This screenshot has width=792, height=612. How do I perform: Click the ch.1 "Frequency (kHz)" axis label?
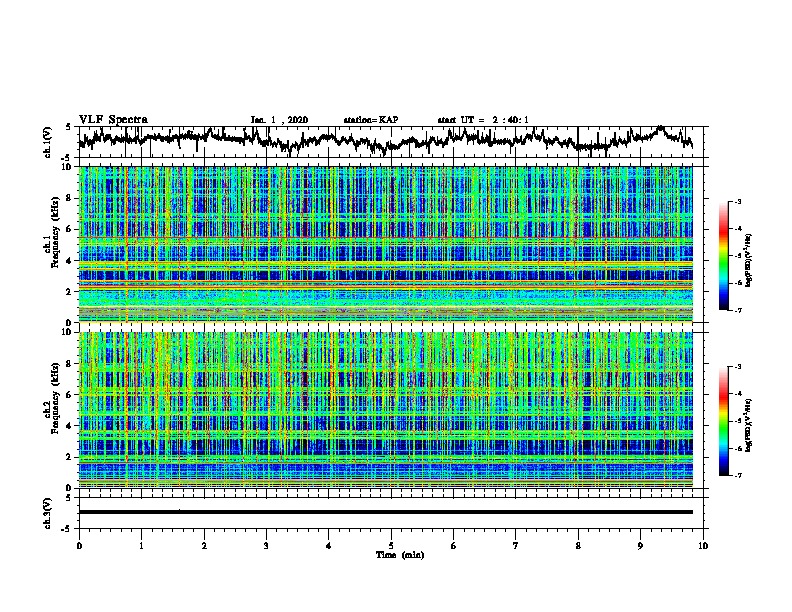(55, 232)
